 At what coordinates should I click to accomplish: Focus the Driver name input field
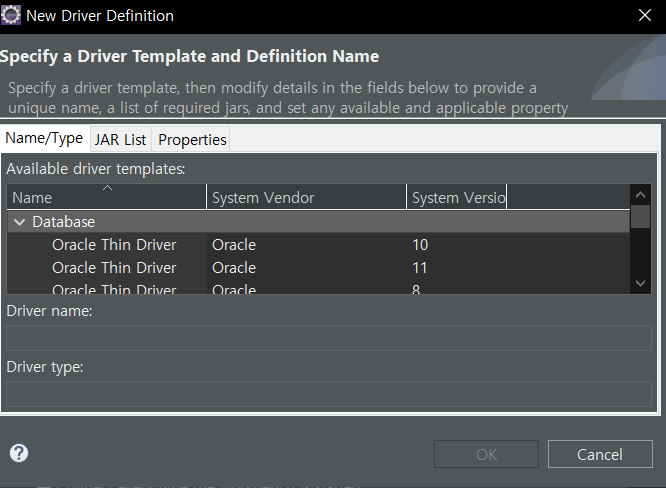[329, 338]
